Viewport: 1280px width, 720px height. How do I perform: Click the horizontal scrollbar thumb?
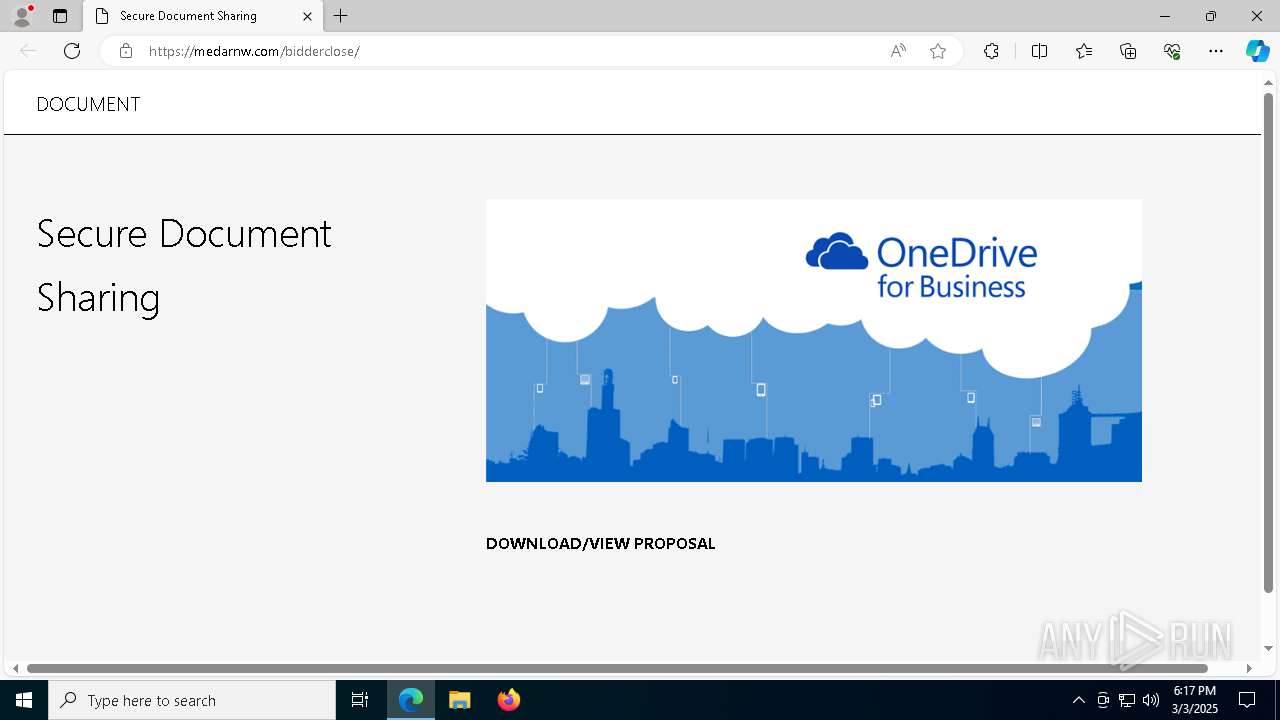tap(617, 668)
